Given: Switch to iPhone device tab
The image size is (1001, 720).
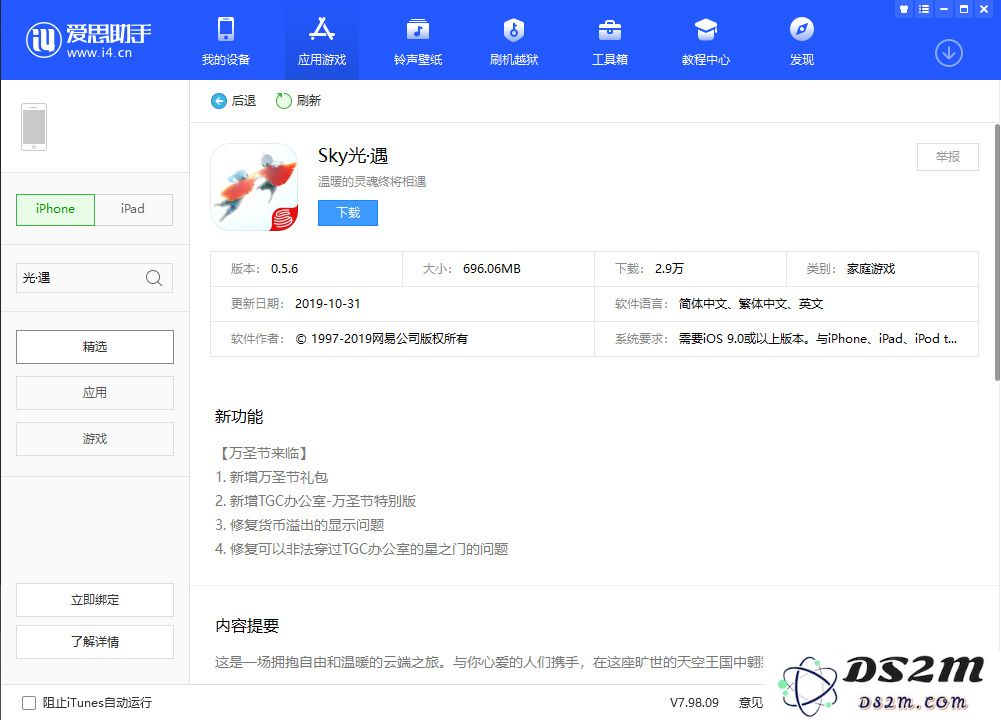Looking at the screenshot, I should coord(56,209).
